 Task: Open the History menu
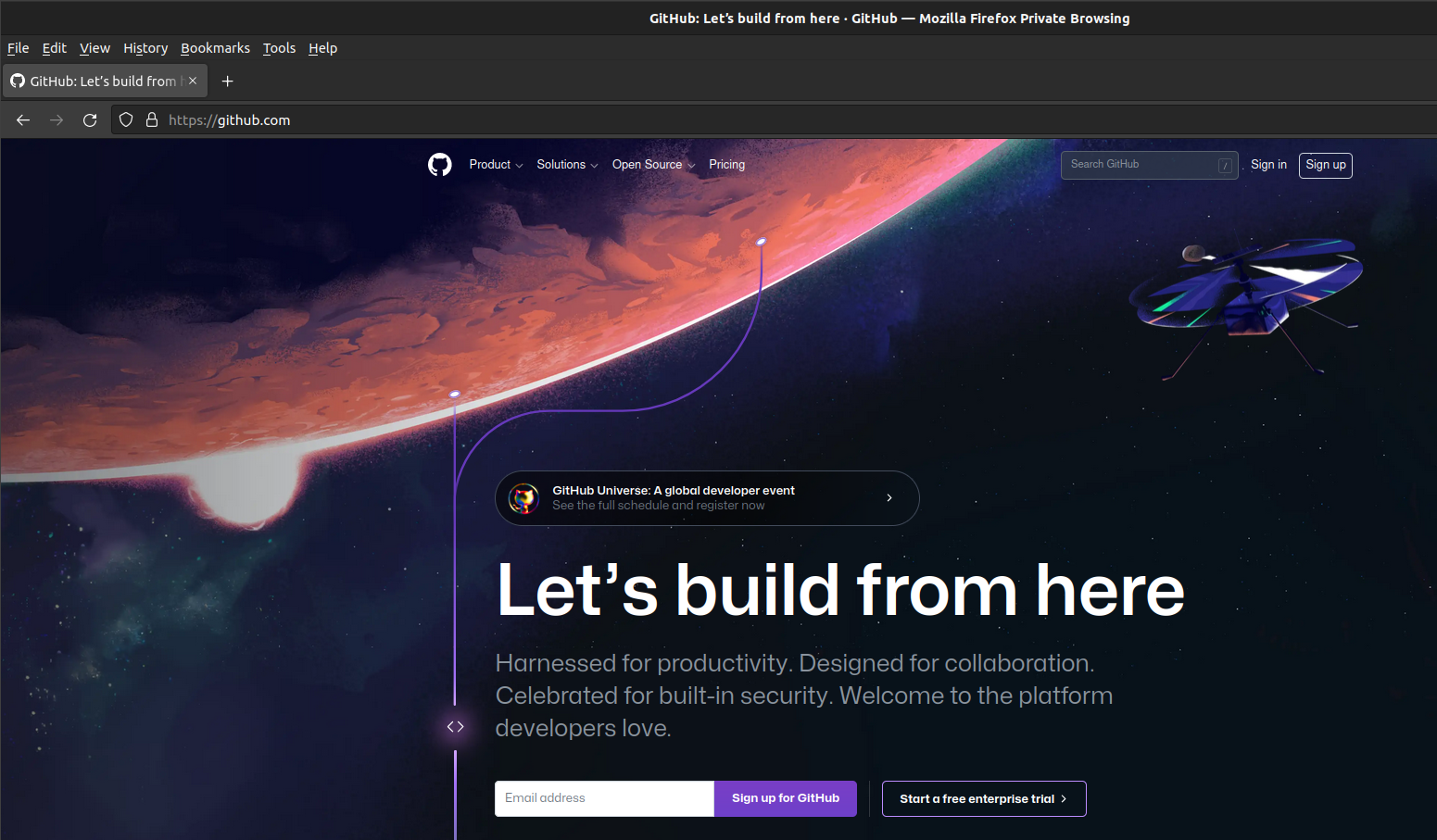[x=145, y=48]
